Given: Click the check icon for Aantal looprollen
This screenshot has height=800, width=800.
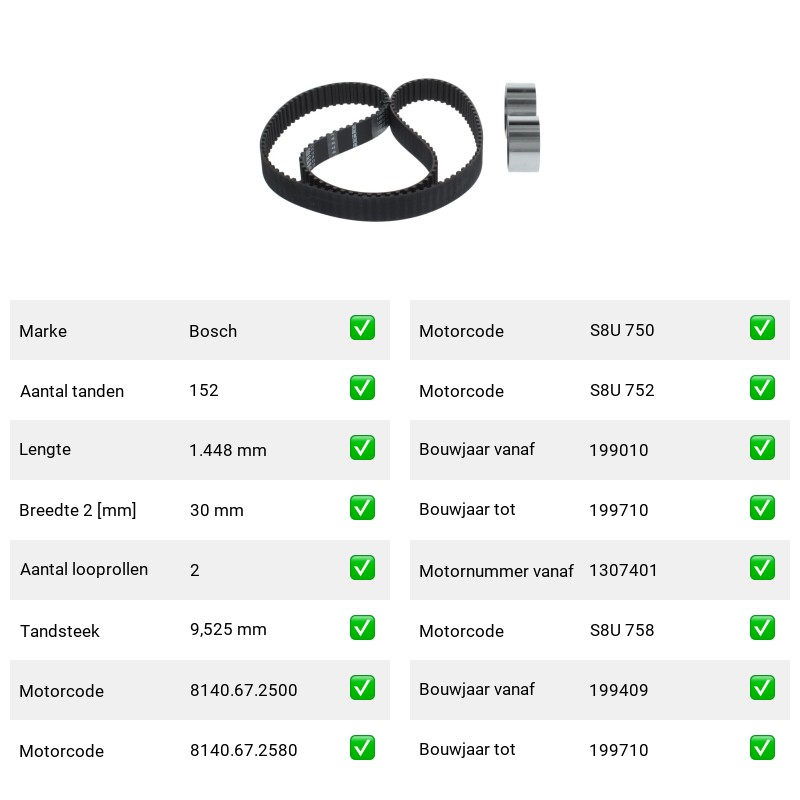Looking at the screenshot, I should click(362, 568).
